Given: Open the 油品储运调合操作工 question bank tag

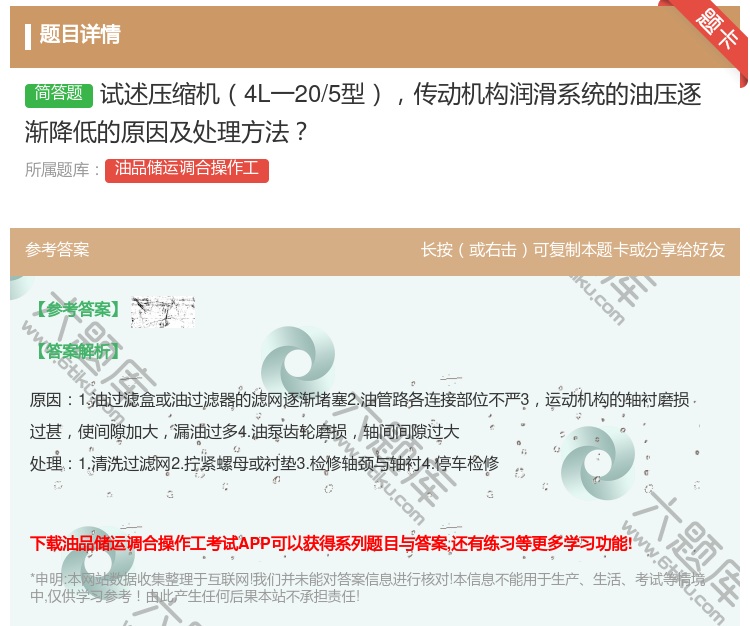Looking at the screenshot, I should (187, 170).
